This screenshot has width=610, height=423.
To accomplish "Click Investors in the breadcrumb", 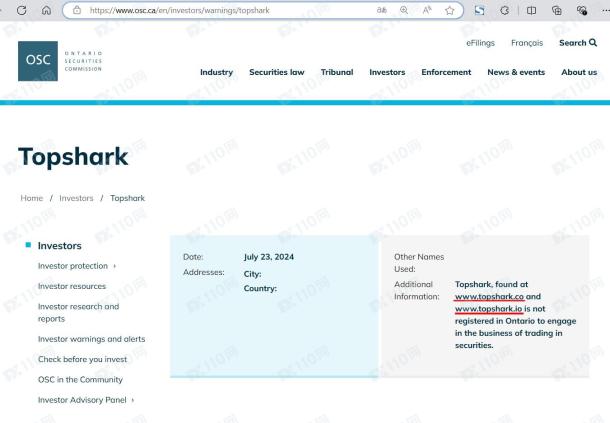I will [76, 198].
